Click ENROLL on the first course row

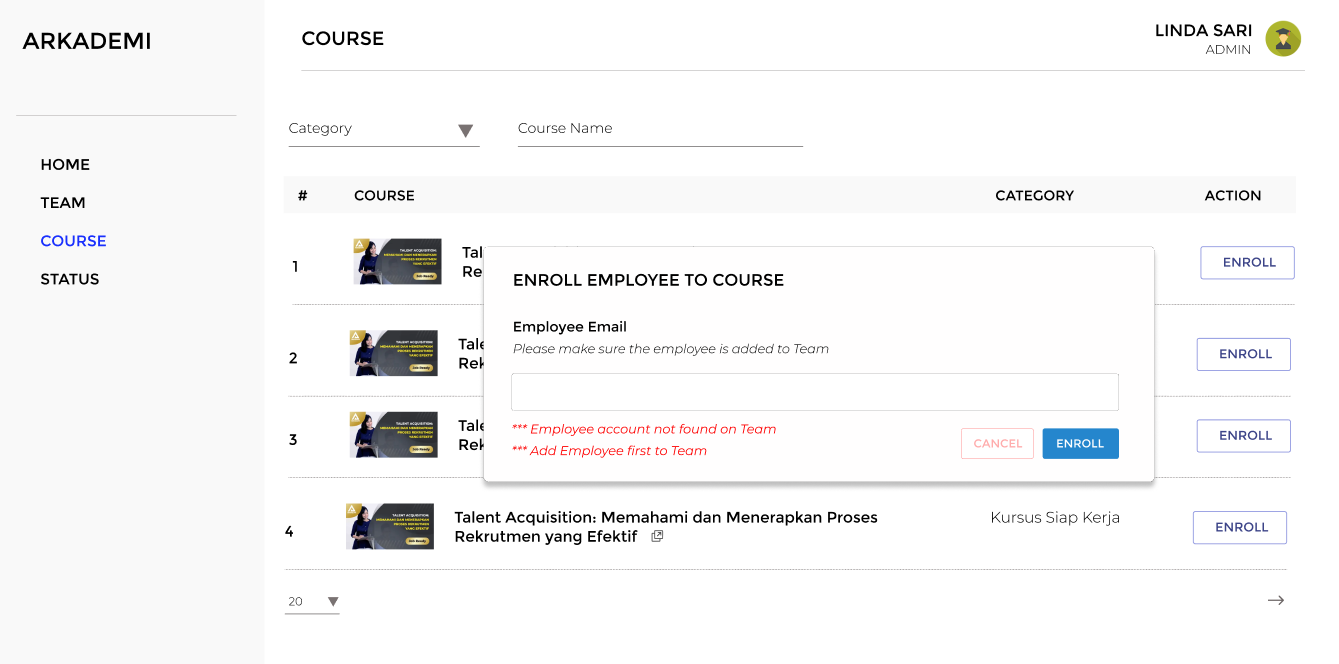(x=1247, y=262)
